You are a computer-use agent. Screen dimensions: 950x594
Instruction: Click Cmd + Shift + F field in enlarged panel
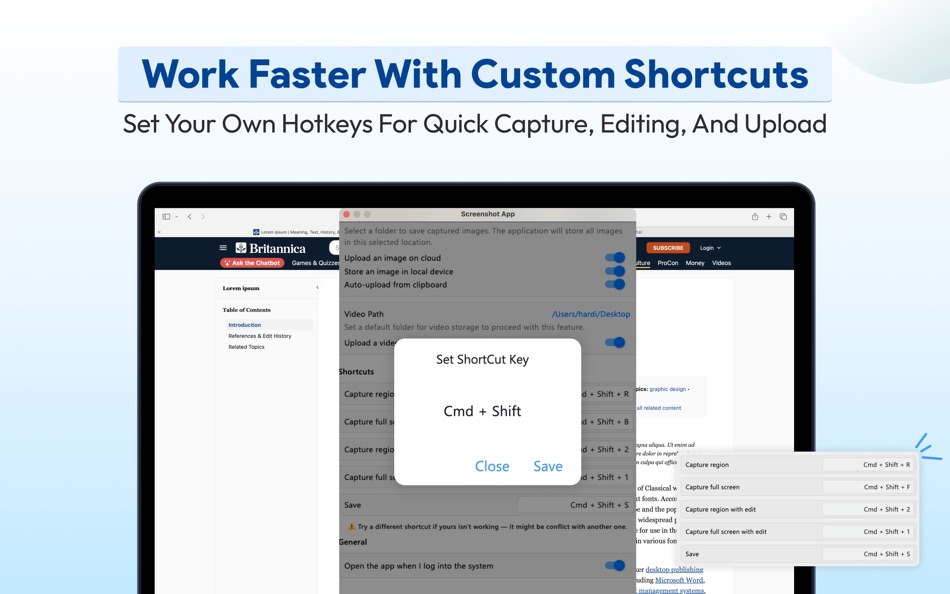click(868, 487)
